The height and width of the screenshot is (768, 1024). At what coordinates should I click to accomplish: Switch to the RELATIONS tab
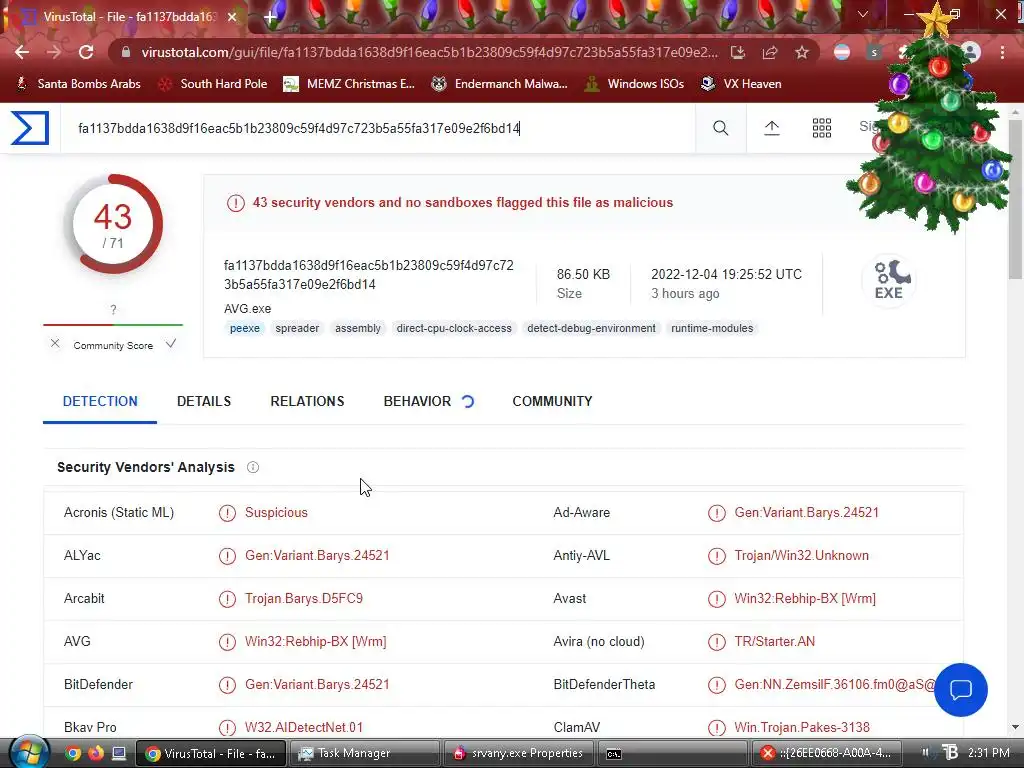pos(307,401)
